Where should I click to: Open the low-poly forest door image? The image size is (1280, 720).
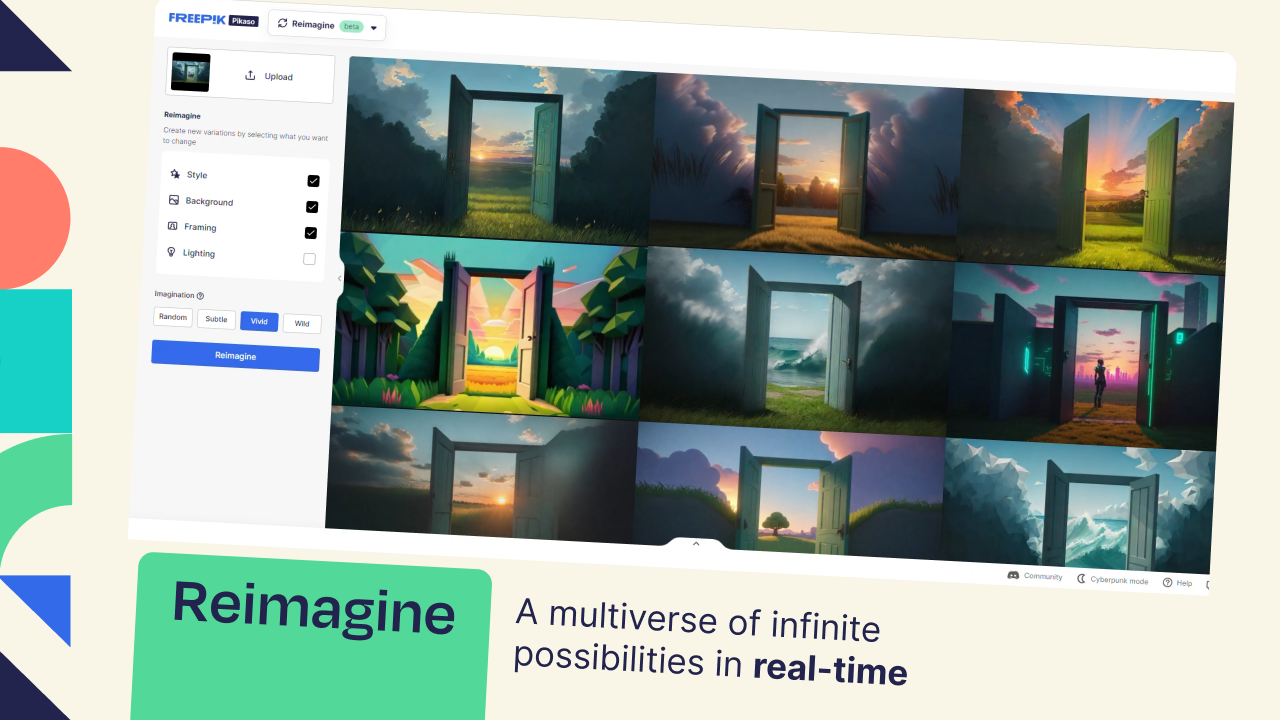(490, 325)
